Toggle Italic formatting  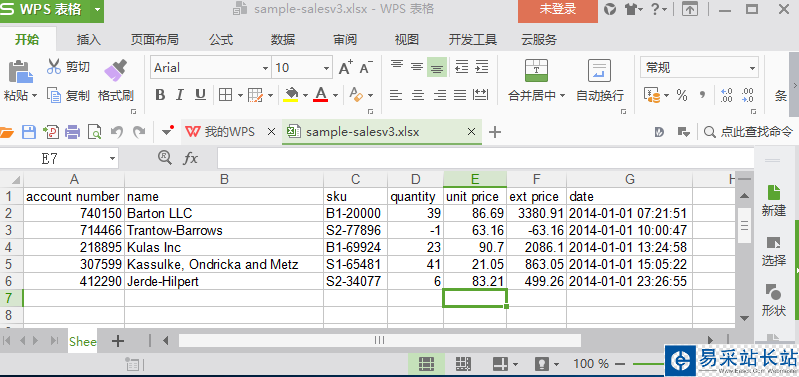click(179, 95)
